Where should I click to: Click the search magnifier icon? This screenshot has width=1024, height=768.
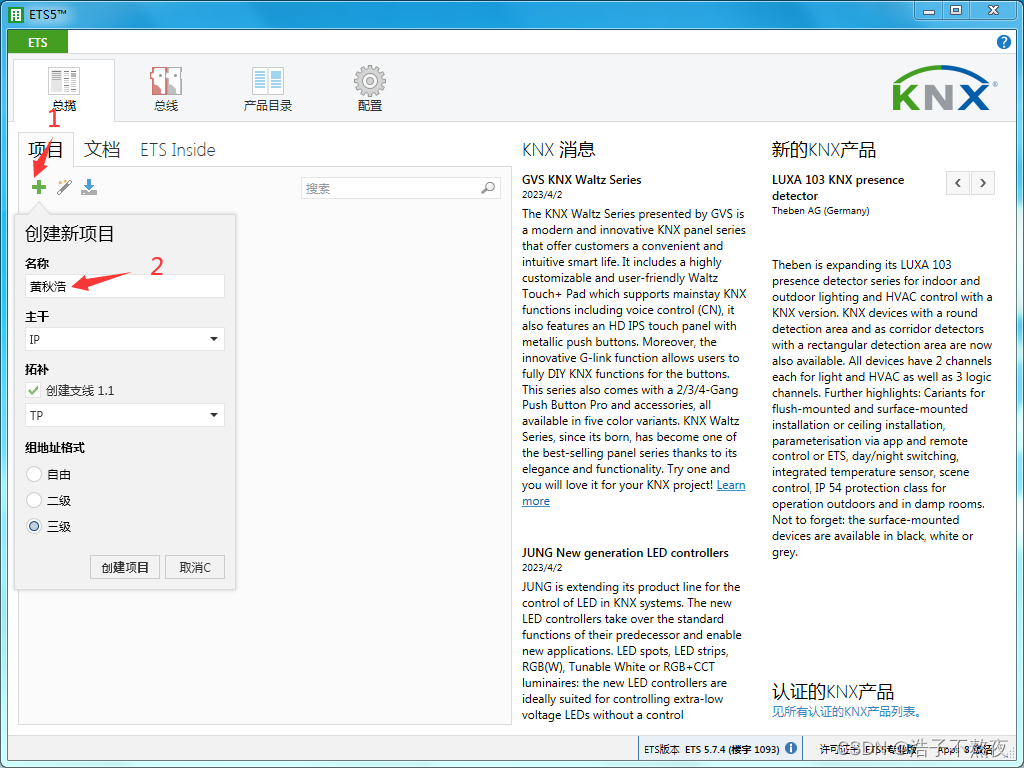tap(488, 188)
